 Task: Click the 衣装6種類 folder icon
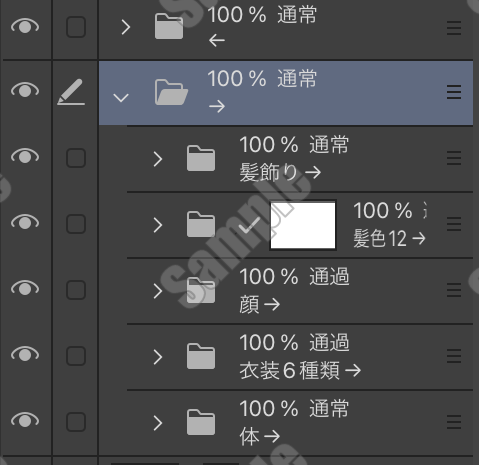tap(201, 356)
